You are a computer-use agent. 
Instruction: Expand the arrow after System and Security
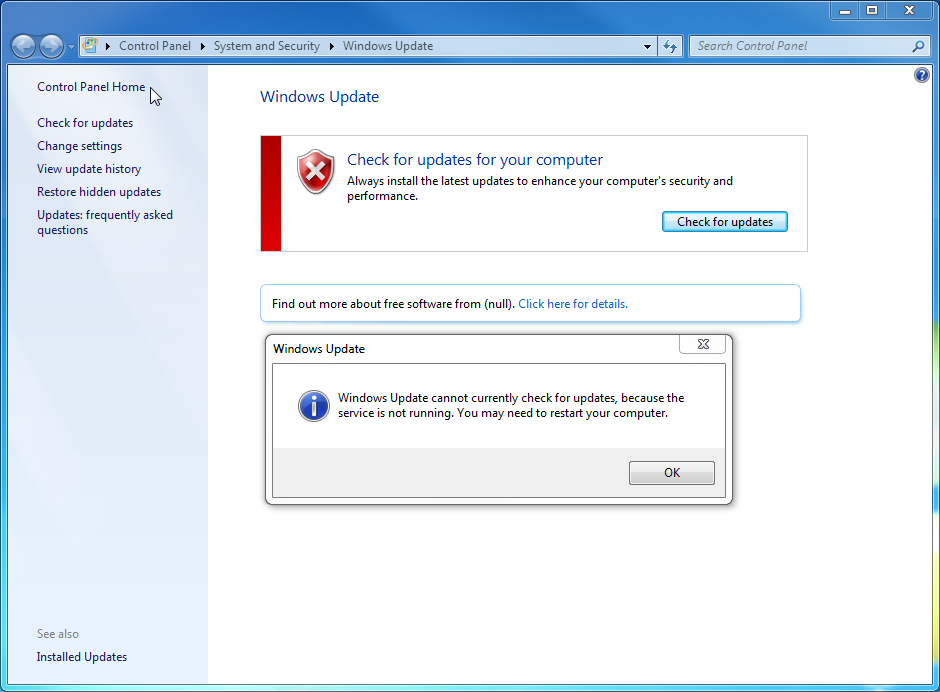pos(332,46)
